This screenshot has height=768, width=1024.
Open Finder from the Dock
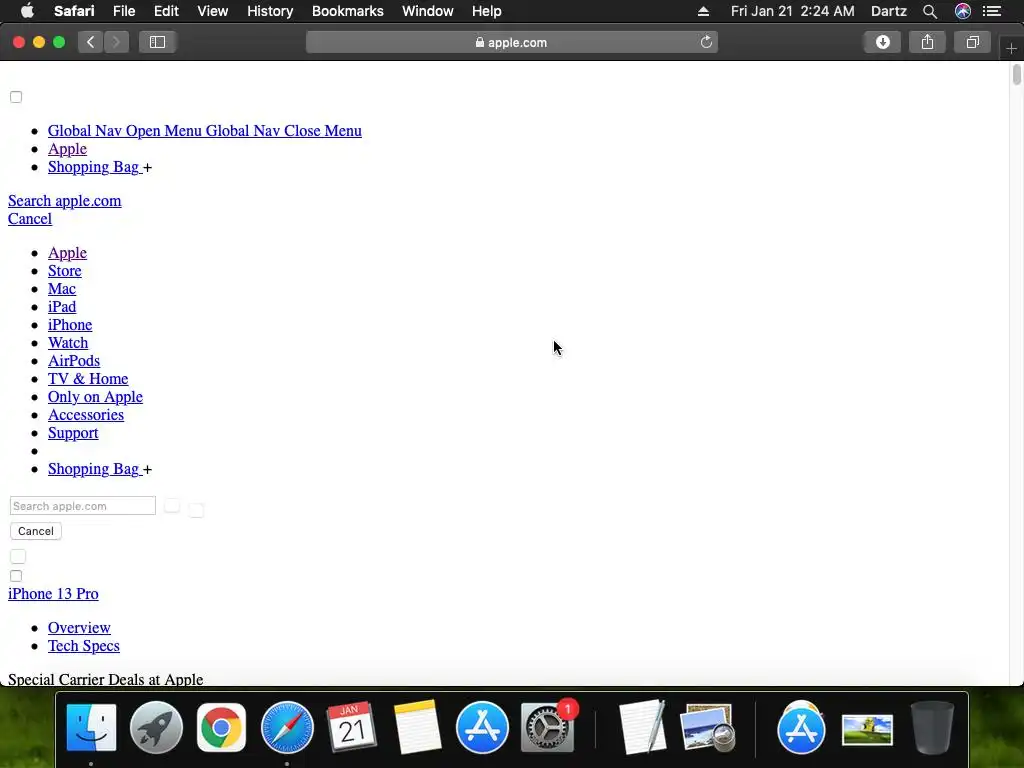(91, 728)
